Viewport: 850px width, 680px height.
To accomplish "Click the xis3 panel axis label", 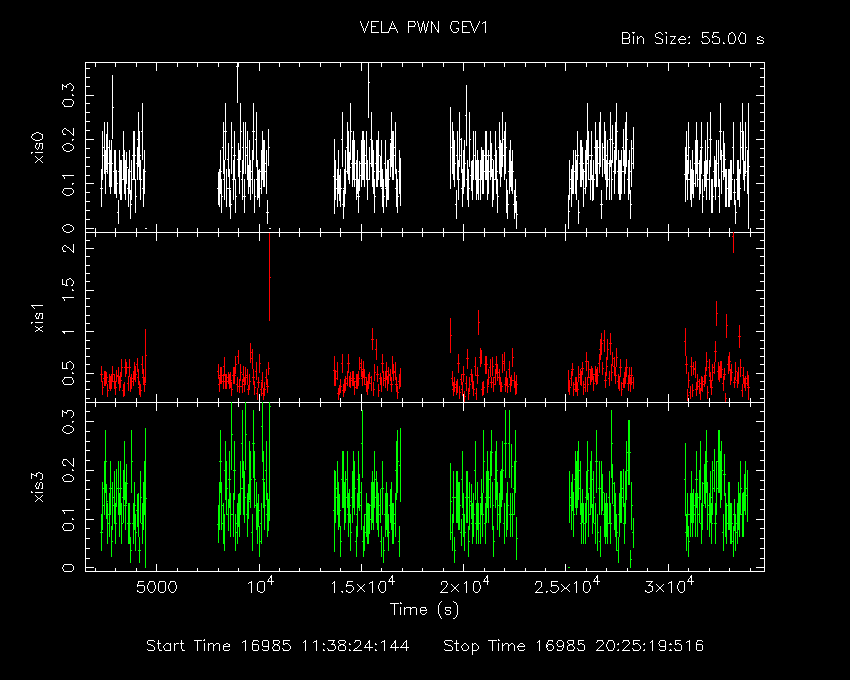I will 38,487.
